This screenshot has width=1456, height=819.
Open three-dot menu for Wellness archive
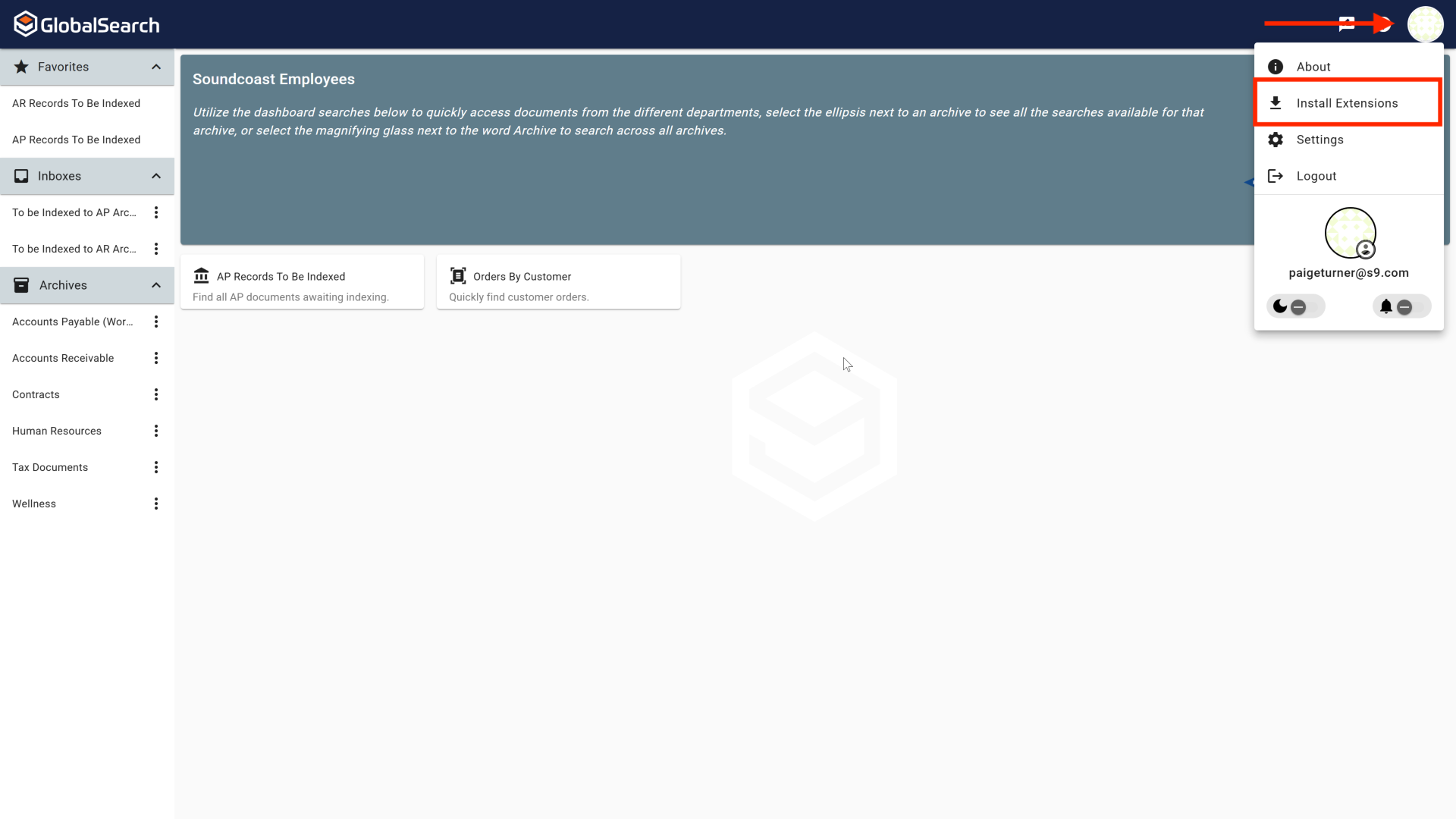tap(156, 504)
